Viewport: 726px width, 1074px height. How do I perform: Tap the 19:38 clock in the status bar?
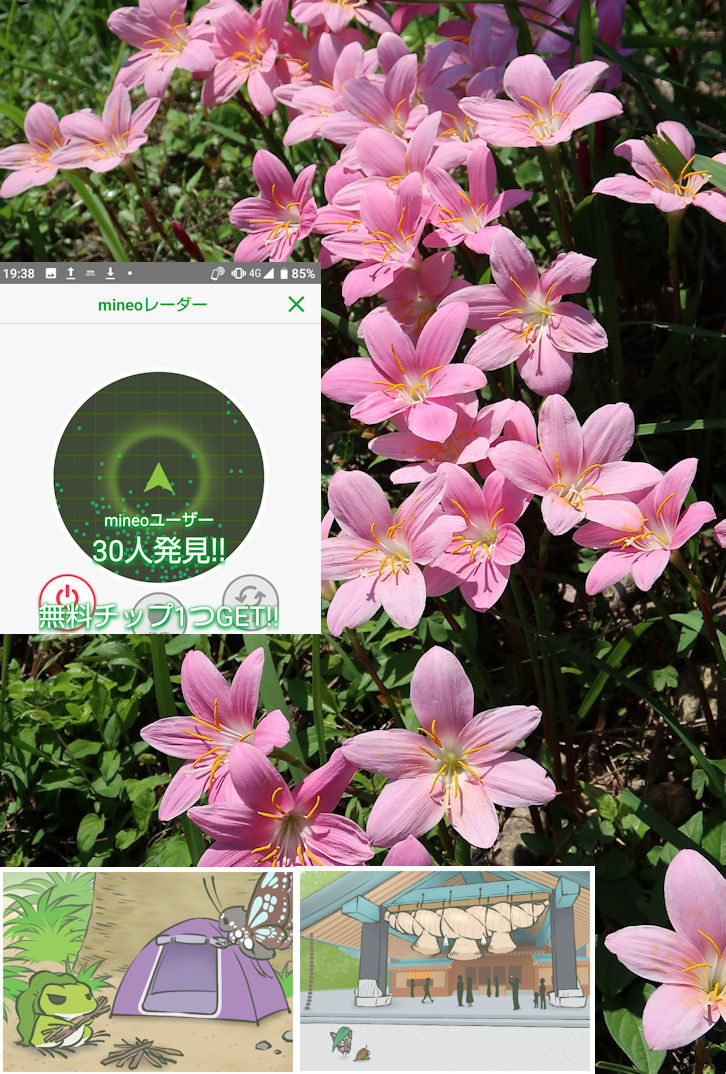pyautogui.click(x=18, y=273)
